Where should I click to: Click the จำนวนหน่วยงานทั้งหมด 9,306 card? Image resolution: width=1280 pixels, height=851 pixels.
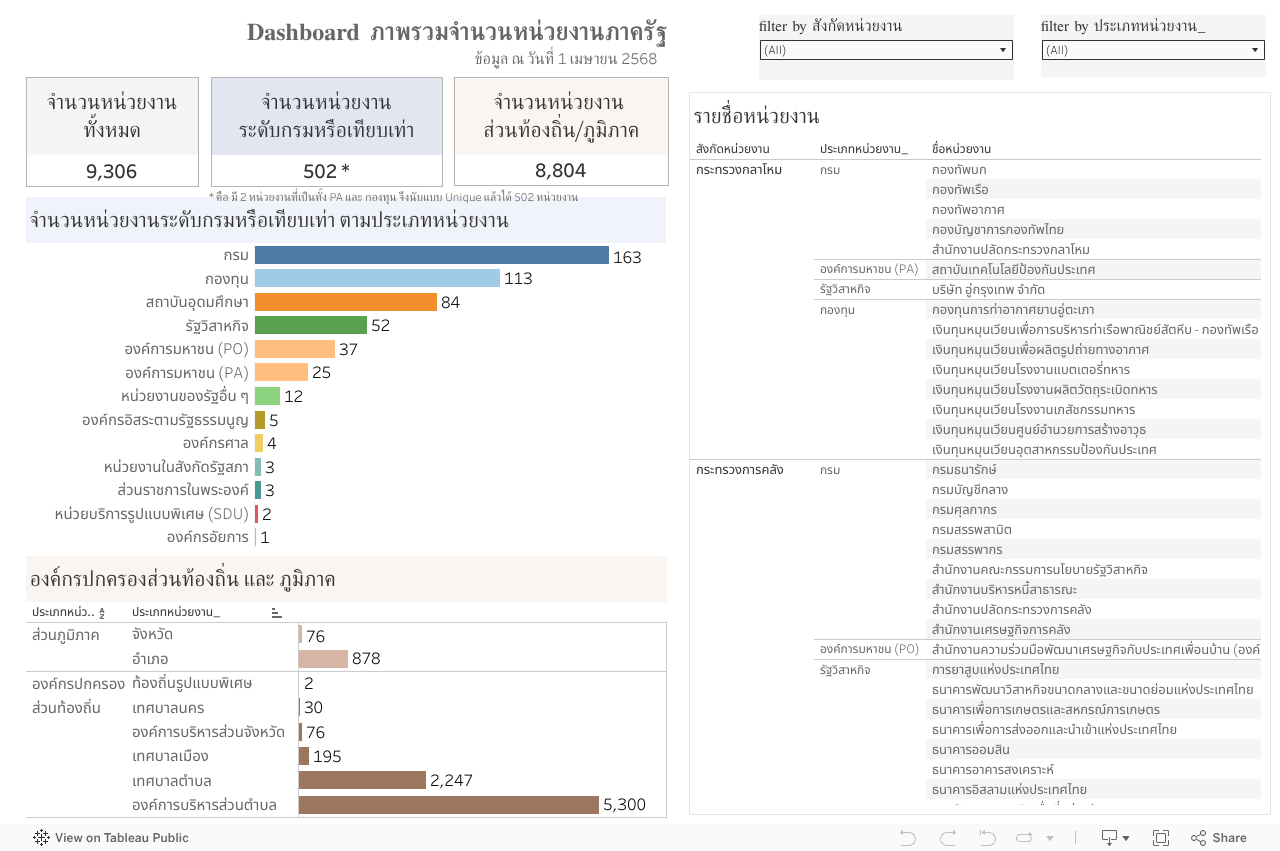pyautogui.click(x=112, y=132)
